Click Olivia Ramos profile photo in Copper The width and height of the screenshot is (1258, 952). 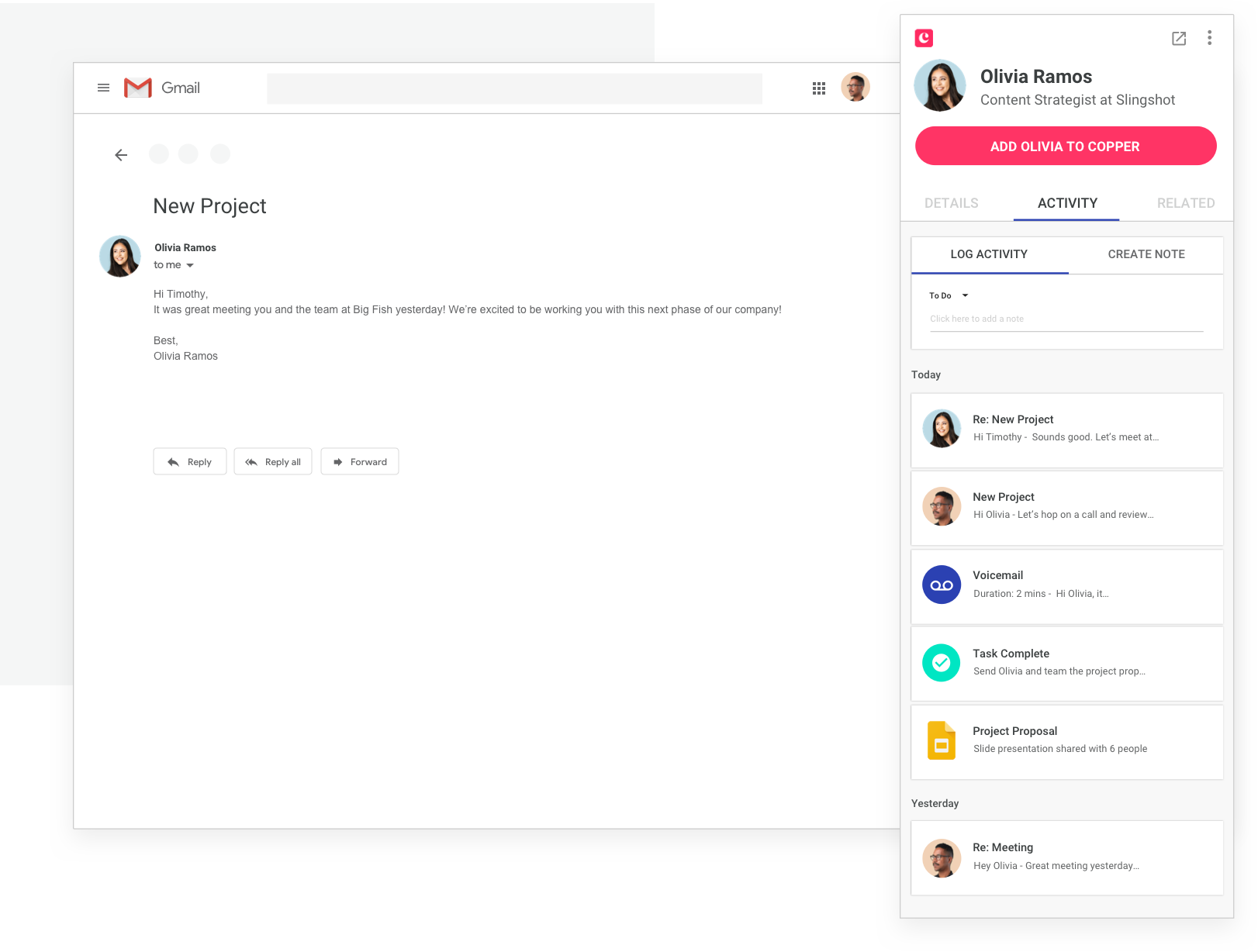pos(940,86)
